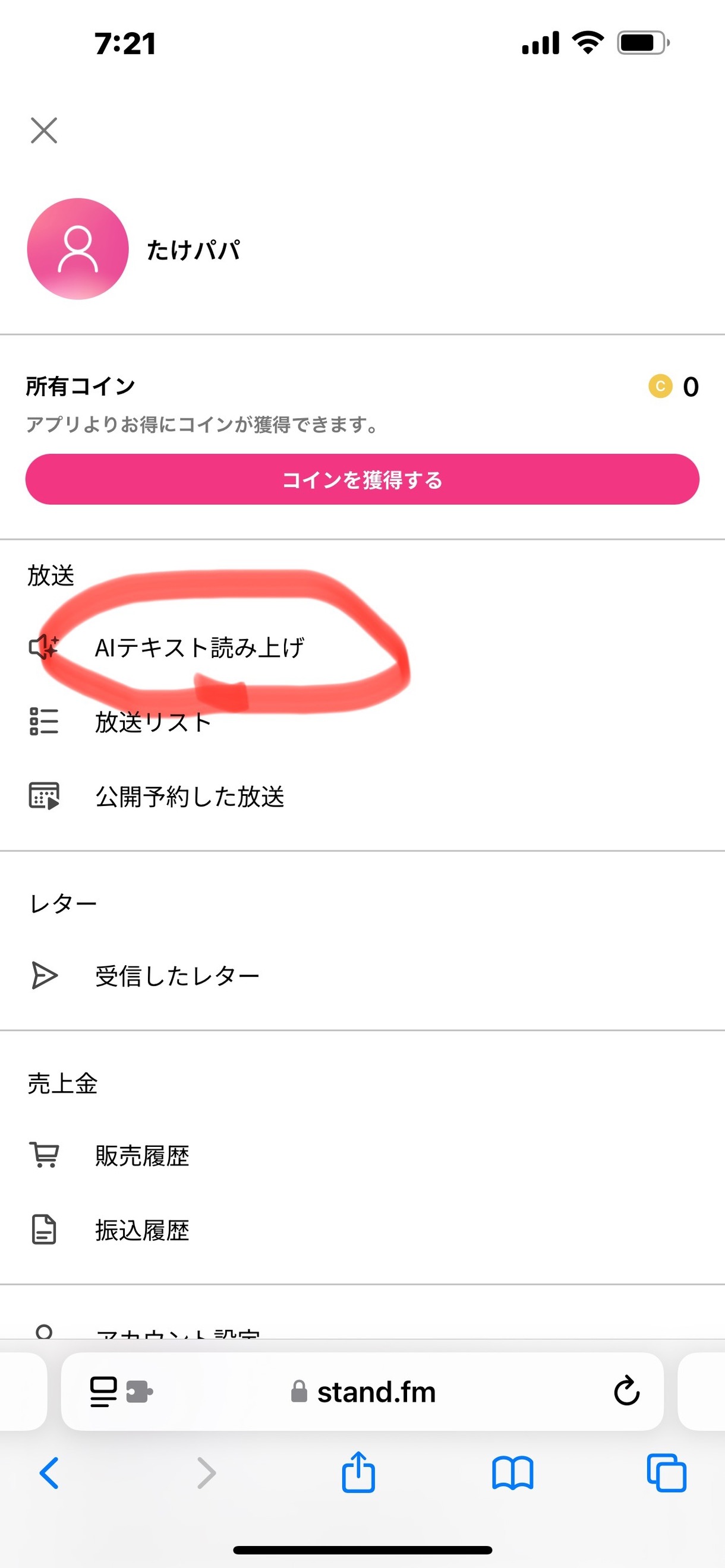Tap the gold coin balance icon

660,386
